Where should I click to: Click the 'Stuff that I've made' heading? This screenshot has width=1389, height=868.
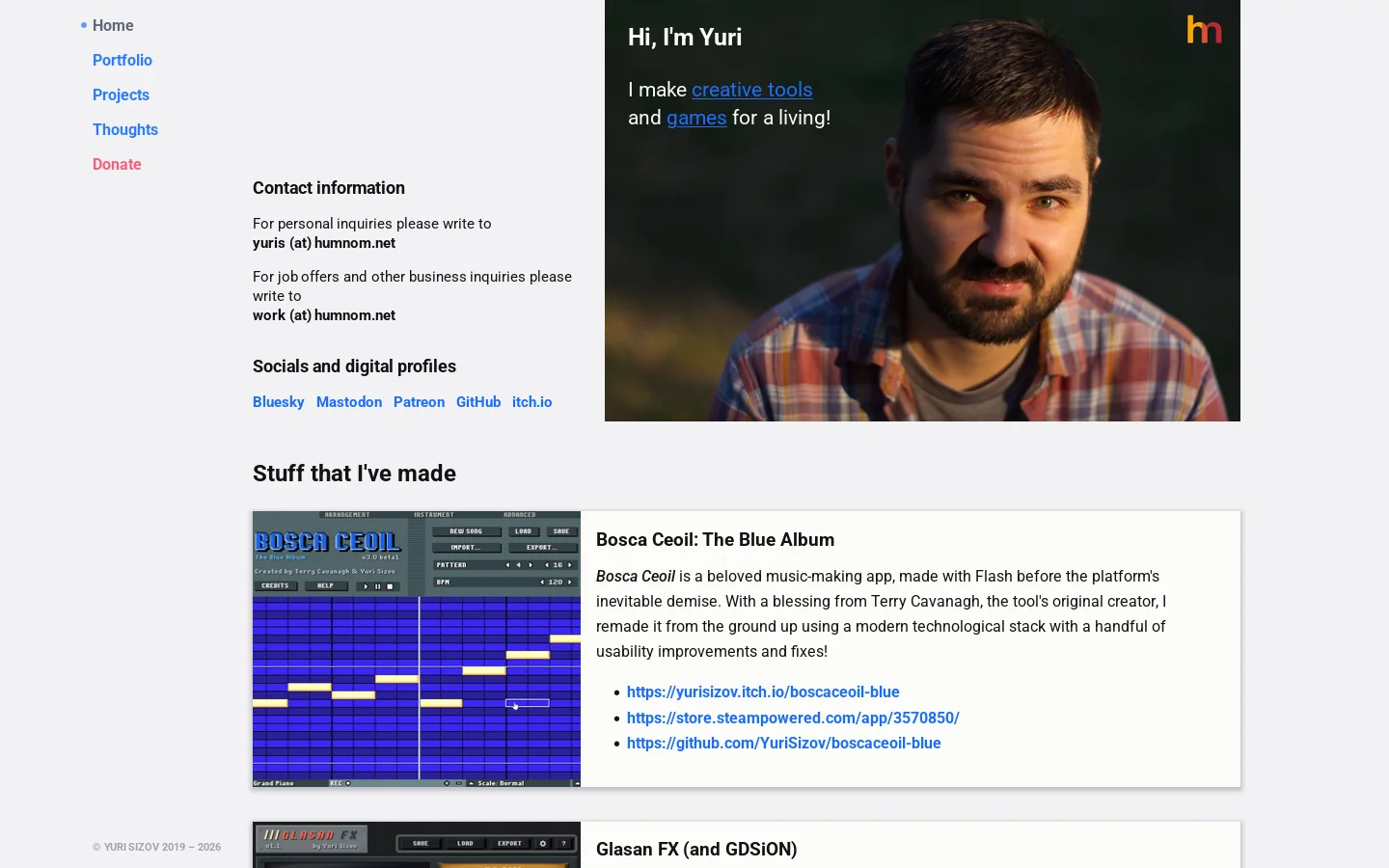pyautogui.click(x=354, y=474)
